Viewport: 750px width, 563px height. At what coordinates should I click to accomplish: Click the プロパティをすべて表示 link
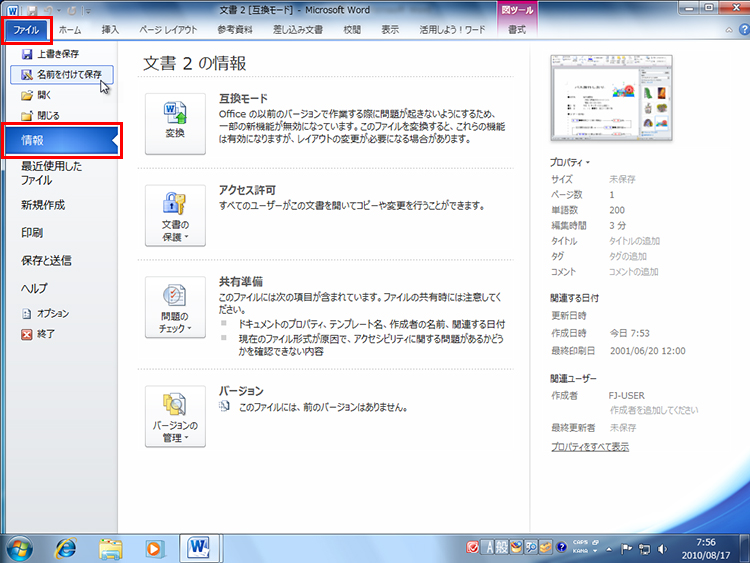point(590,447)
